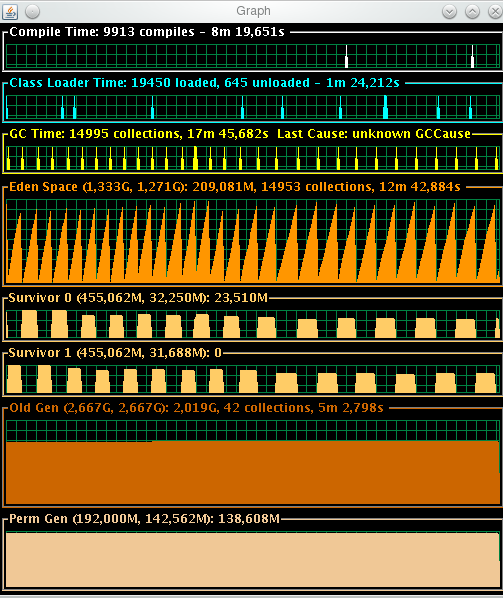Click the GC Time collections header label
The width and height of the screenshot is (503, 598).
[240, 134]
